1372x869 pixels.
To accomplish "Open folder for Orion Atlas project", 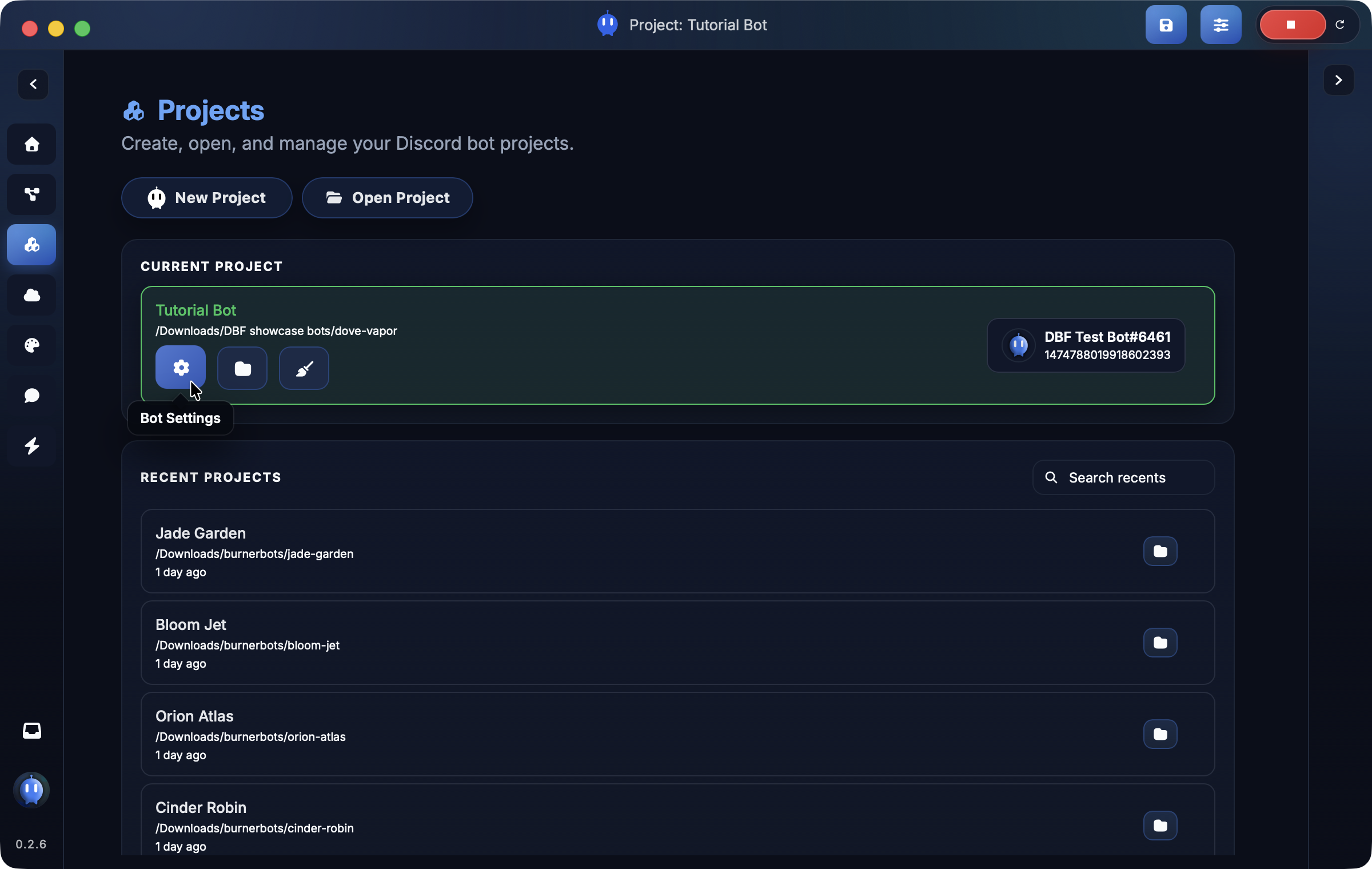I will pos(1160,734).
